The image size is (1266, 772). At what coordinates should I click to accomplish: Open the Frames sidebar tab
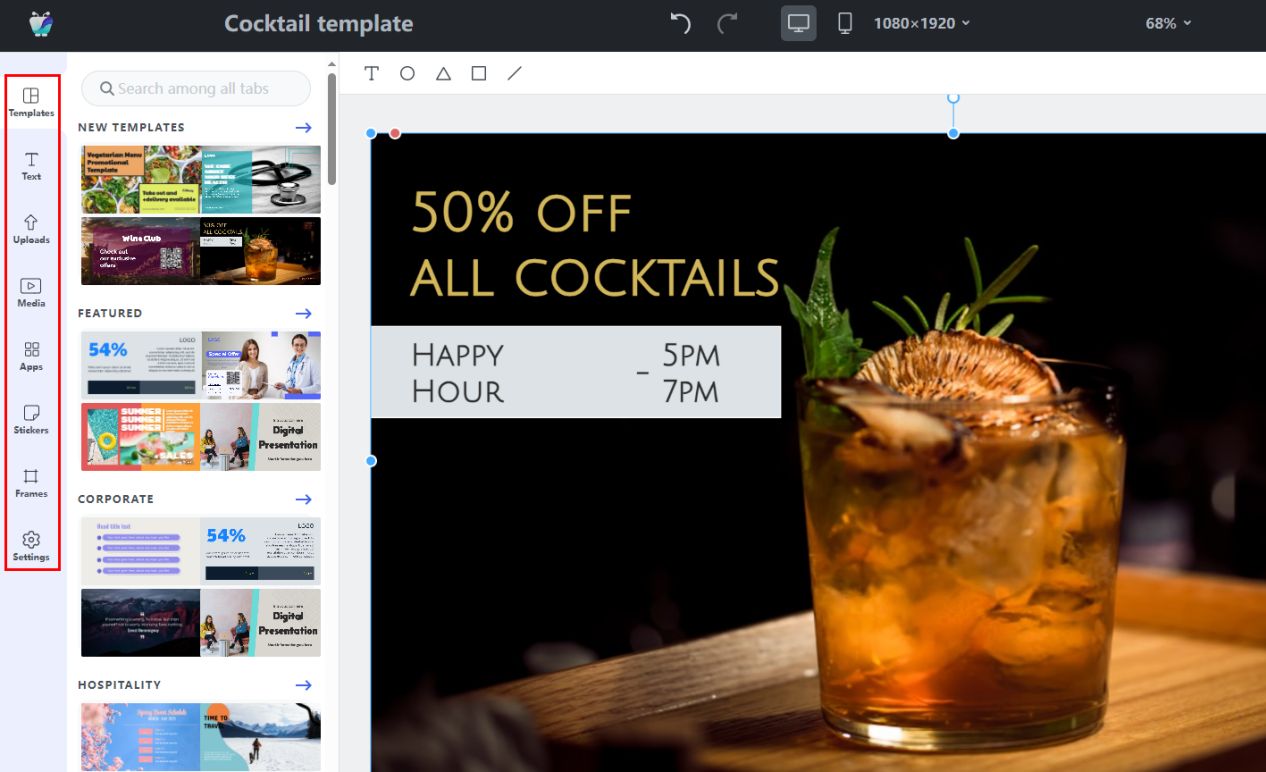pos(32,484)
